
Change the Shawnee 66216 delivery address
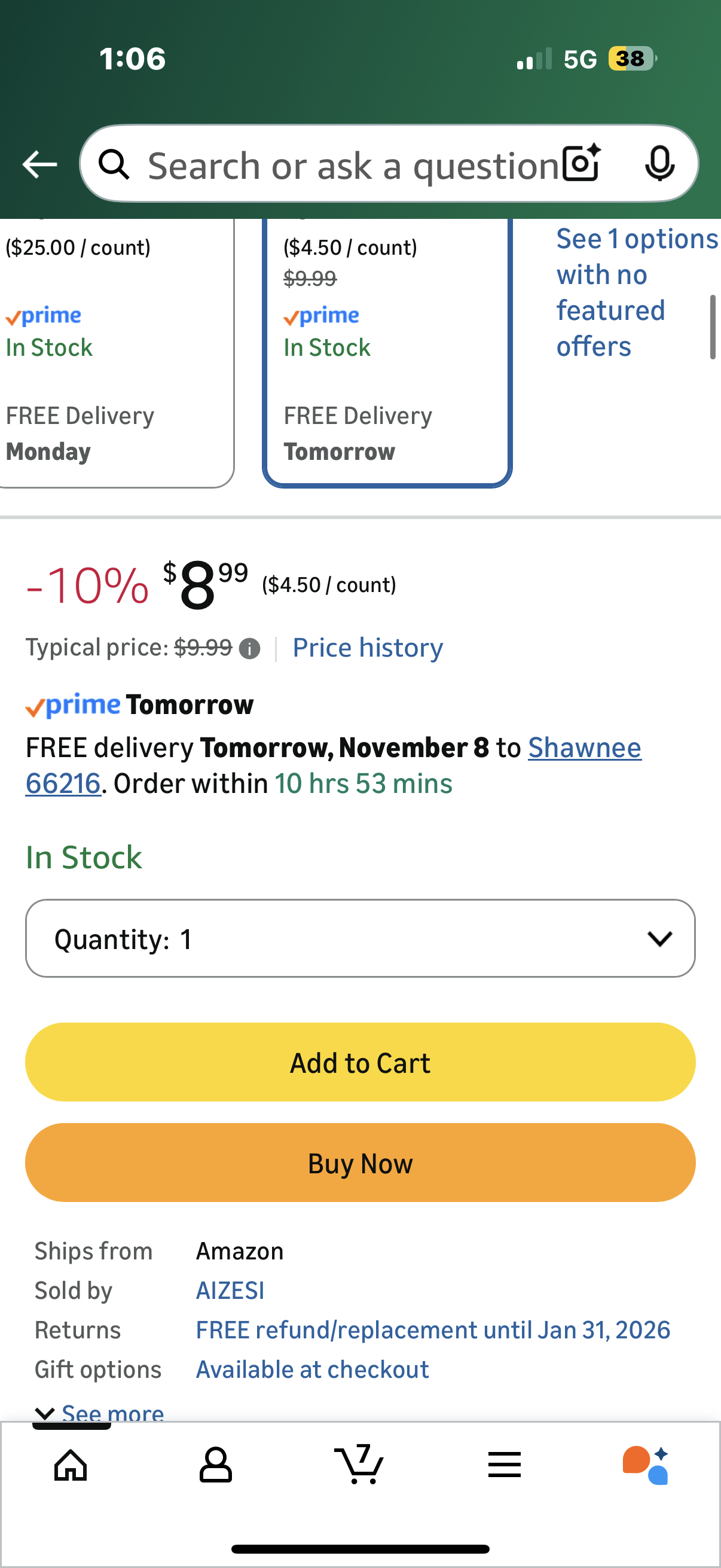pos(584,748)
